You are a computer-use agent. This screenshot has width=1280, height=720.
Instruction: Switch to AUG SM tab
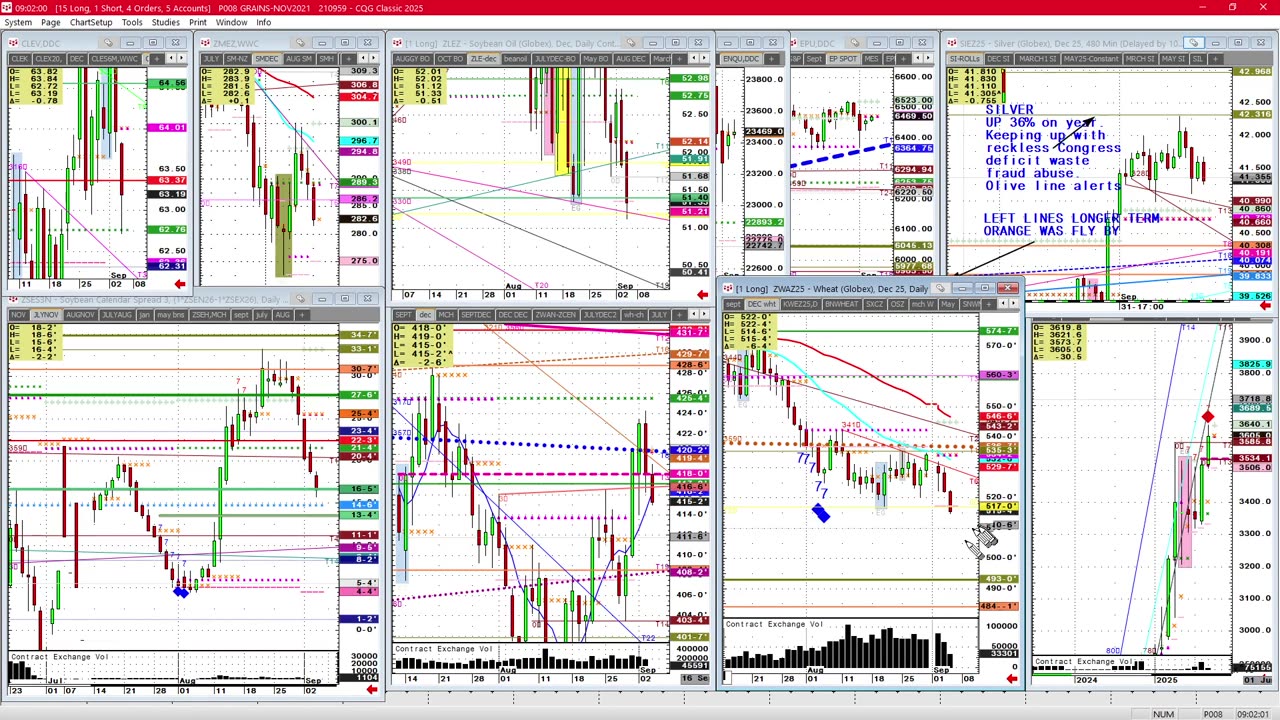click(x=299, y=59)
